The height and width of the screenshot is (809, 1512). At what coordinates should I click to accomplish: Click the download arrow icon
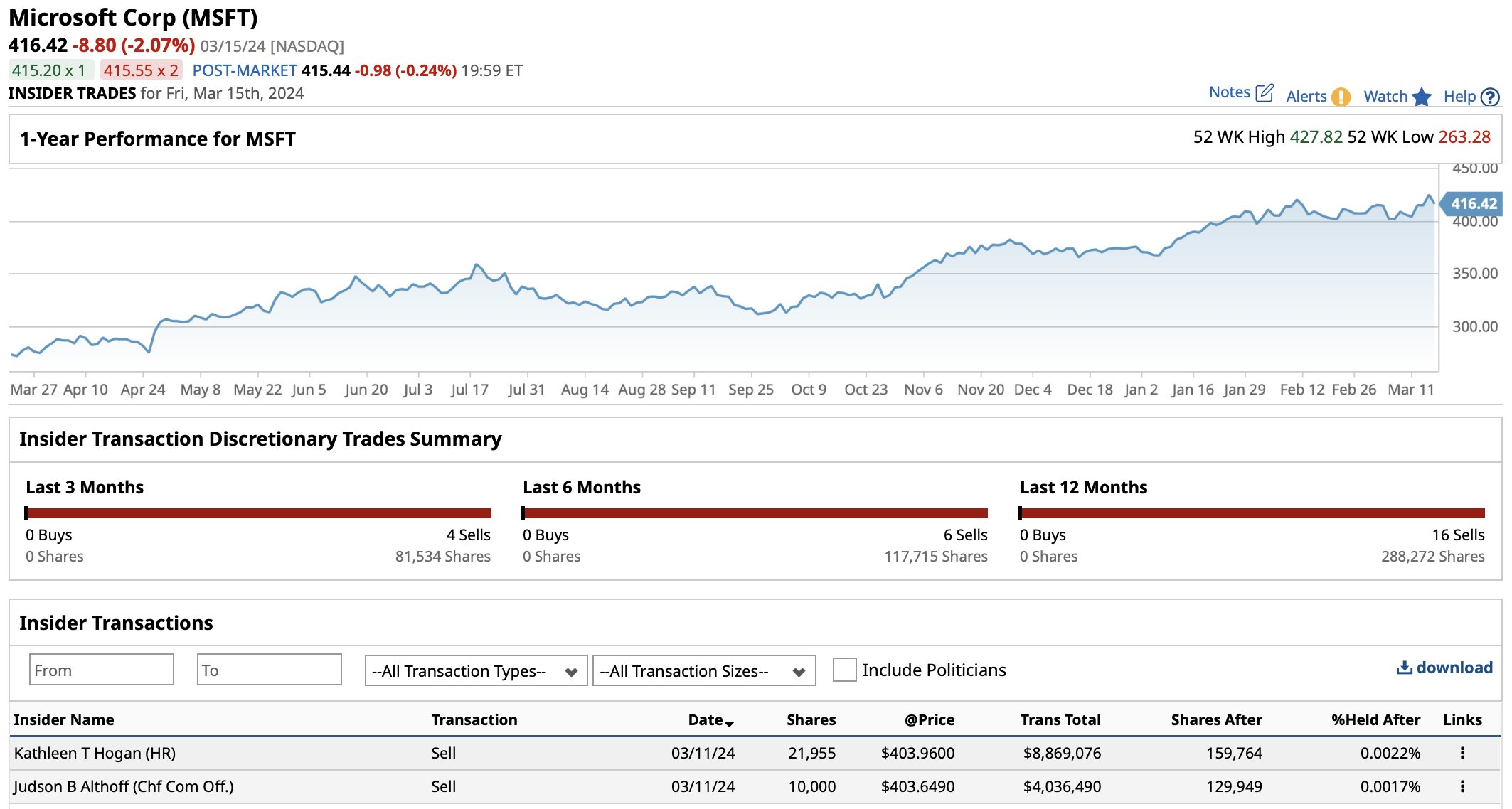pos(1405,668)
